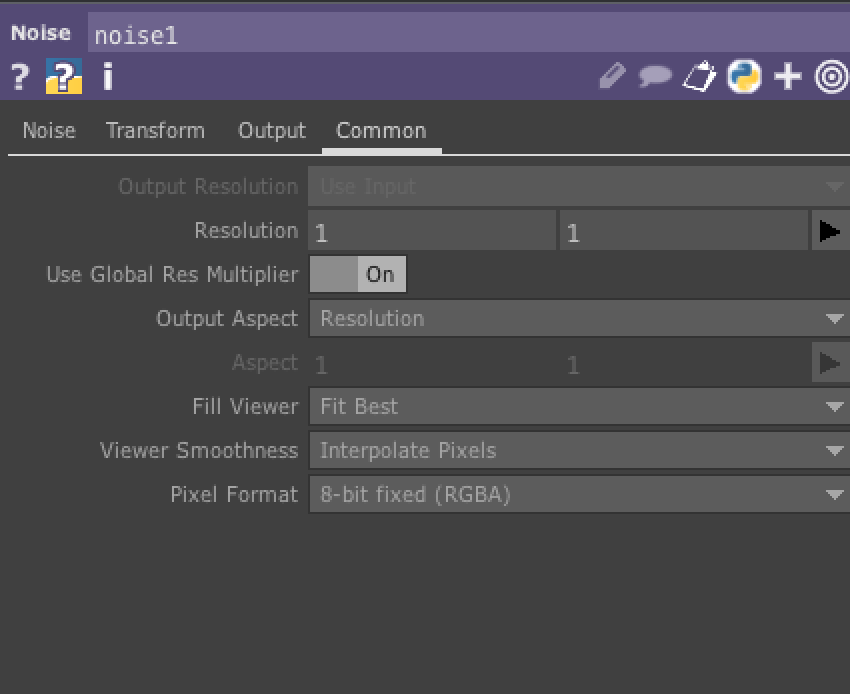The width and height of the screenshot is (850, 694).
Task: Expand the Aspect parameter arrow
Action: (829, 363)
